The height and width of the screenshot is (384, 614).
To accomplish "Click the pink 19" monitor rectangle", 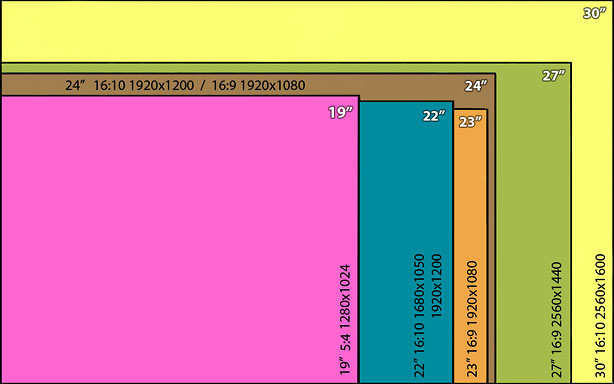I will click(x=180, y=240).
